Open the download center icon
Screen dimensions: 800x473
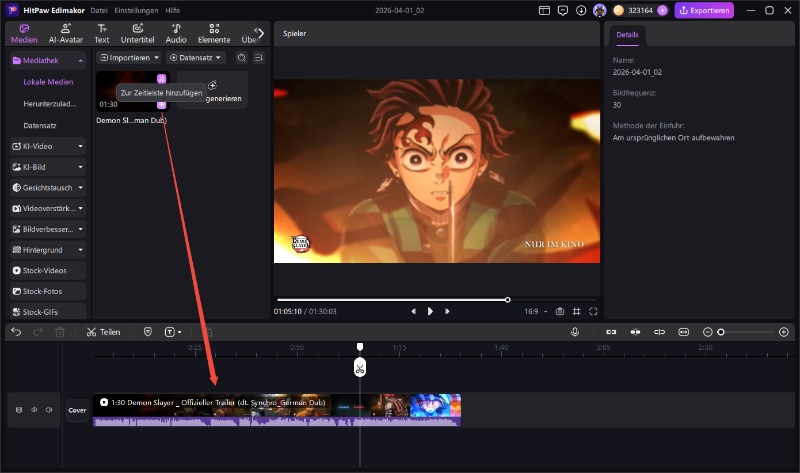[x=581, y=10]
